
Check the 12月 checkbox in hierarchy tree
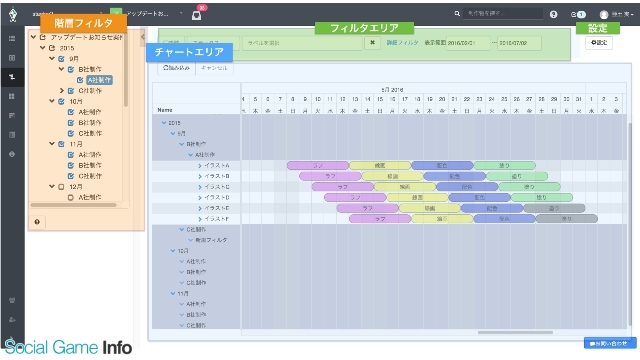pyautogui.click(x=61, y=187)
